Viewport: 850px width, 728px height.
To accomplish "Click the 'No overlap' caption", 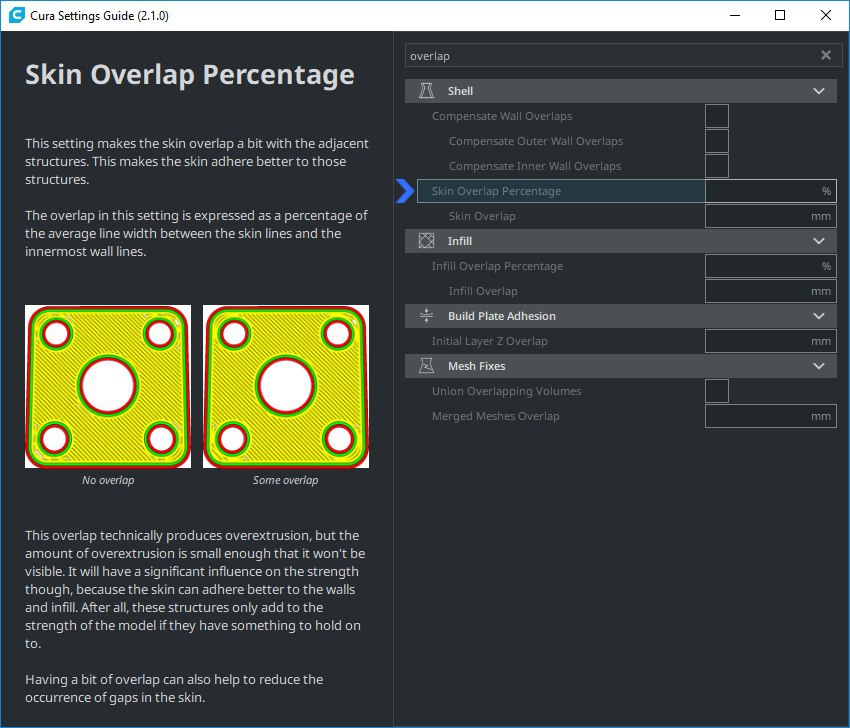I will [x=108, y=480].
